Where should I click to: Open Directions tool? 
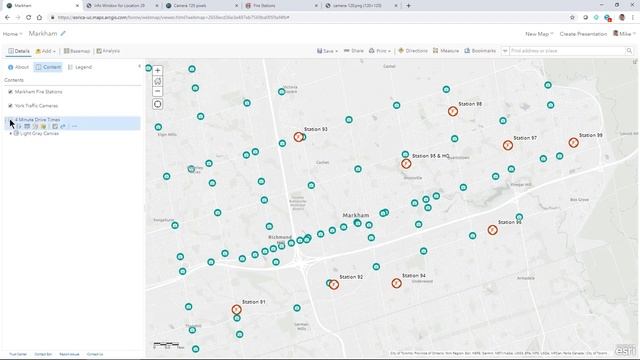point(413,51)
